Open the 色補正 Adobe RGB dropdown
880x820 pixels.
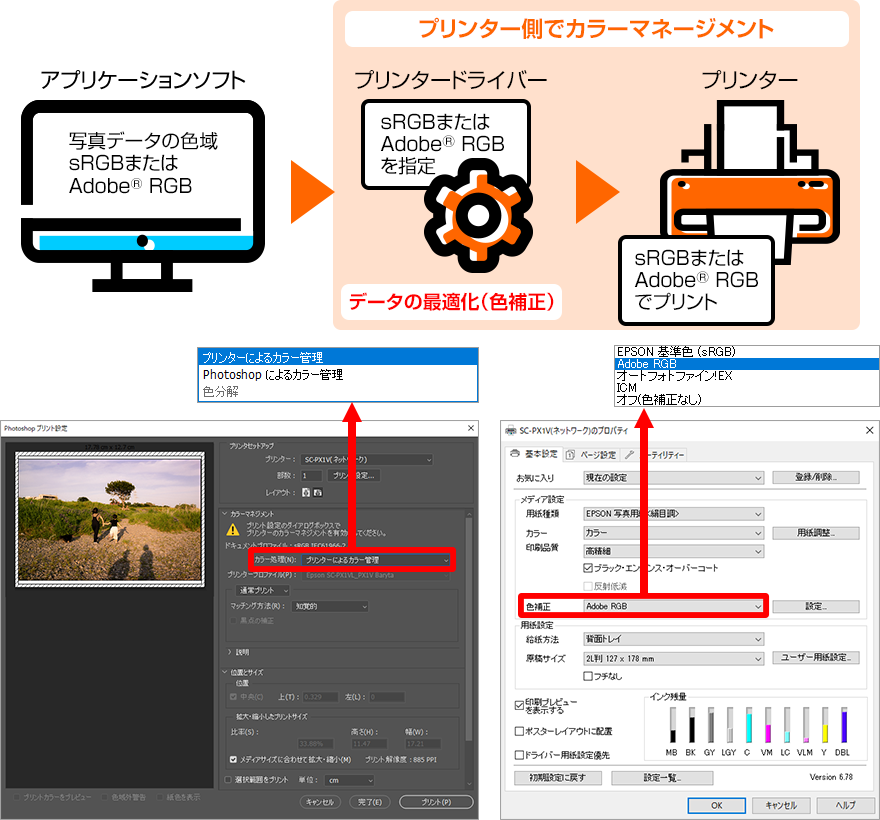(673, 606)
